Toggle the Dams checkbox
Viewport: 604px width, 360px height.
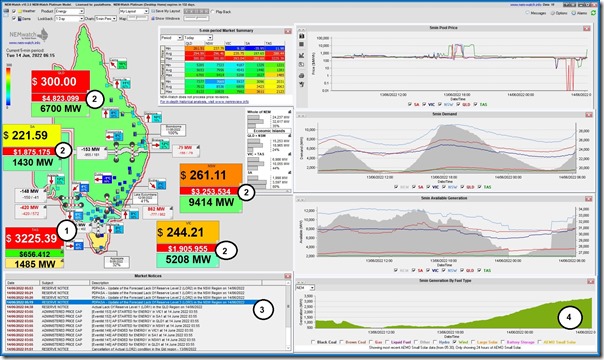pos(14,18)
